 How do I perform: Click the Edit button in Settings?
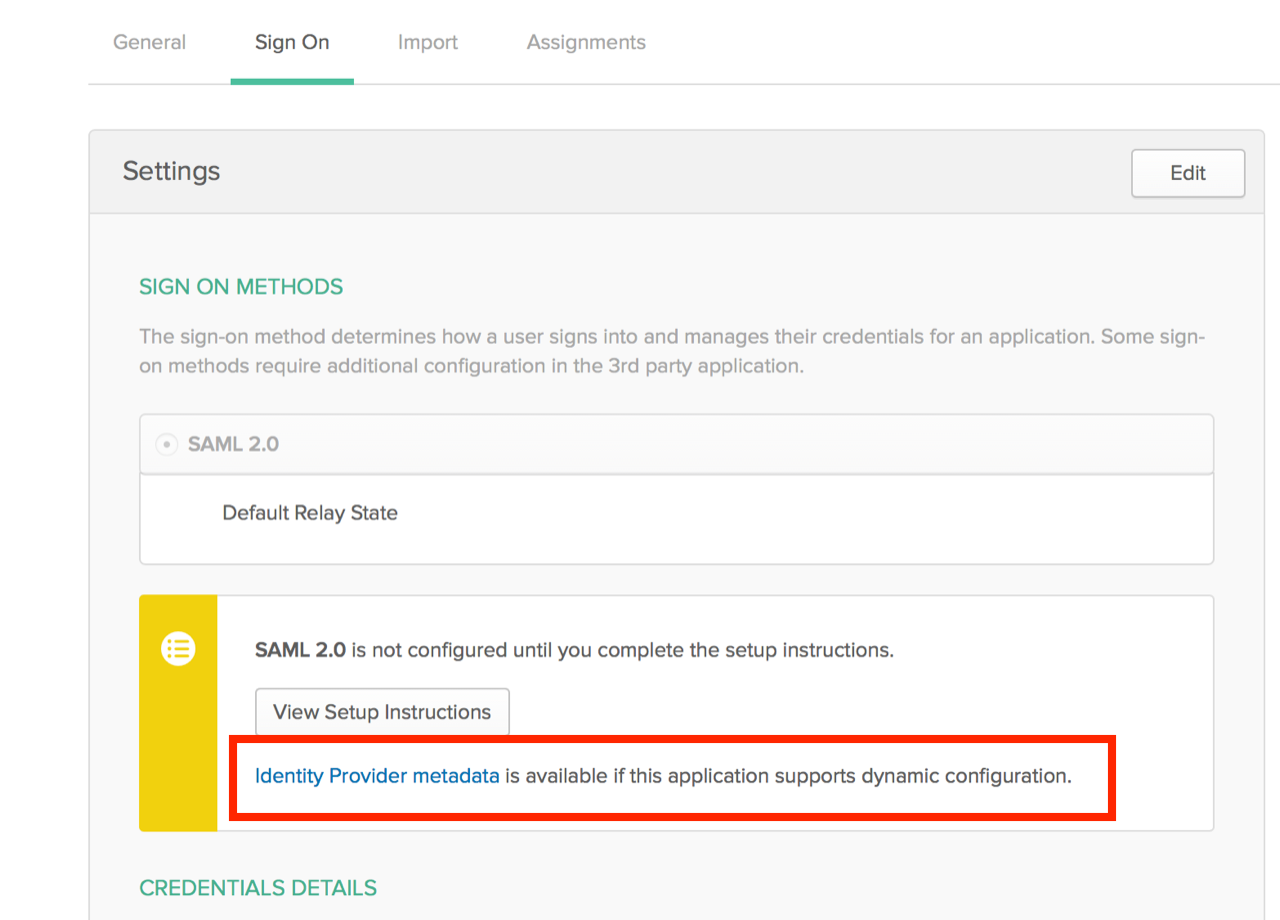(x=1188, y=173)
